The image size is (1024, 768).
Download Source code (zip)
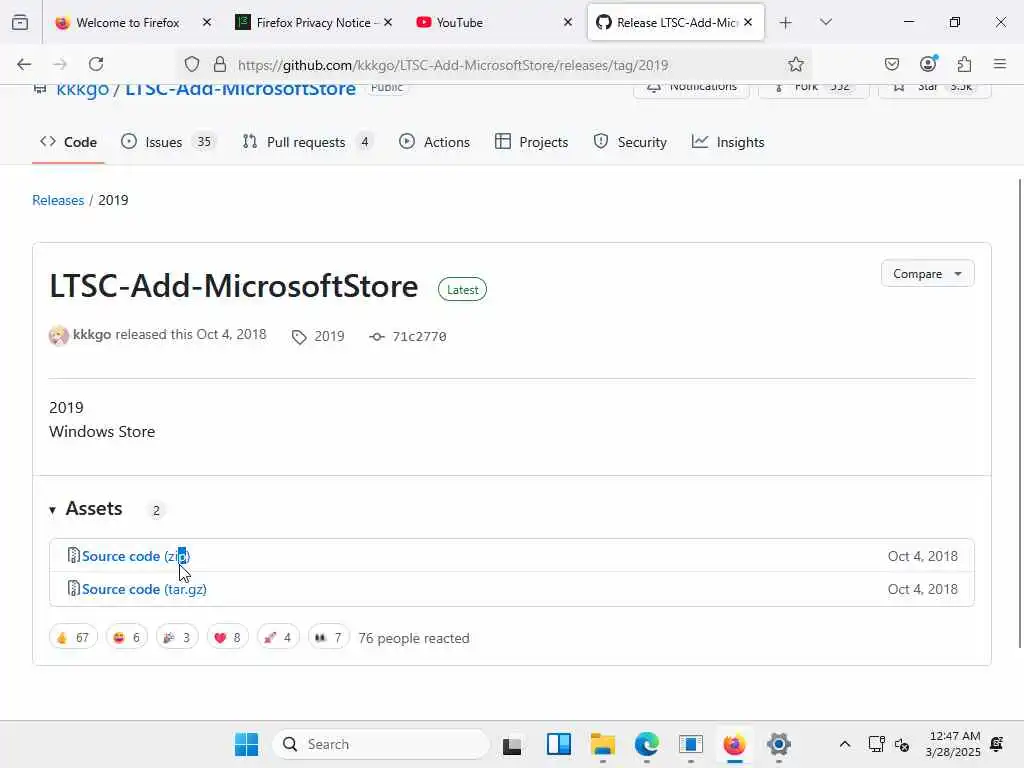coord(136,556)
